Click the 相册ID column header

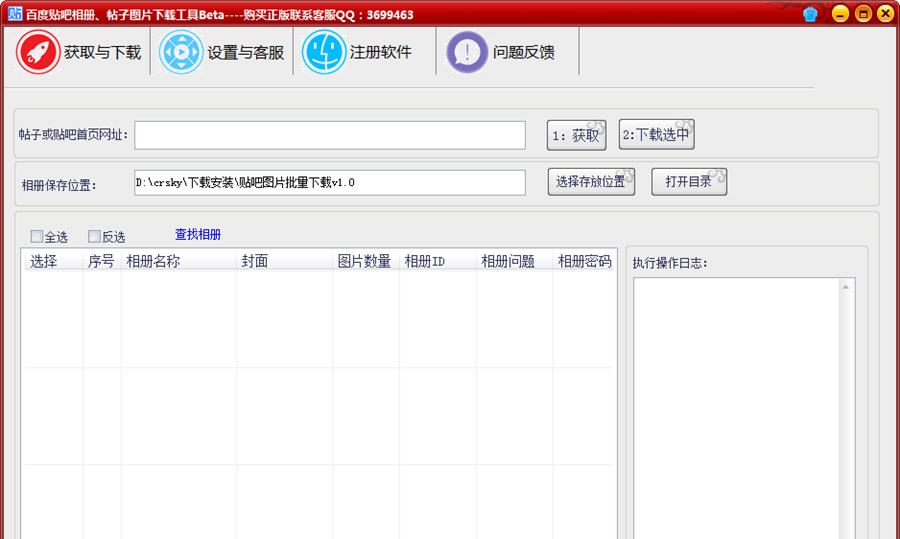(438, 262)
